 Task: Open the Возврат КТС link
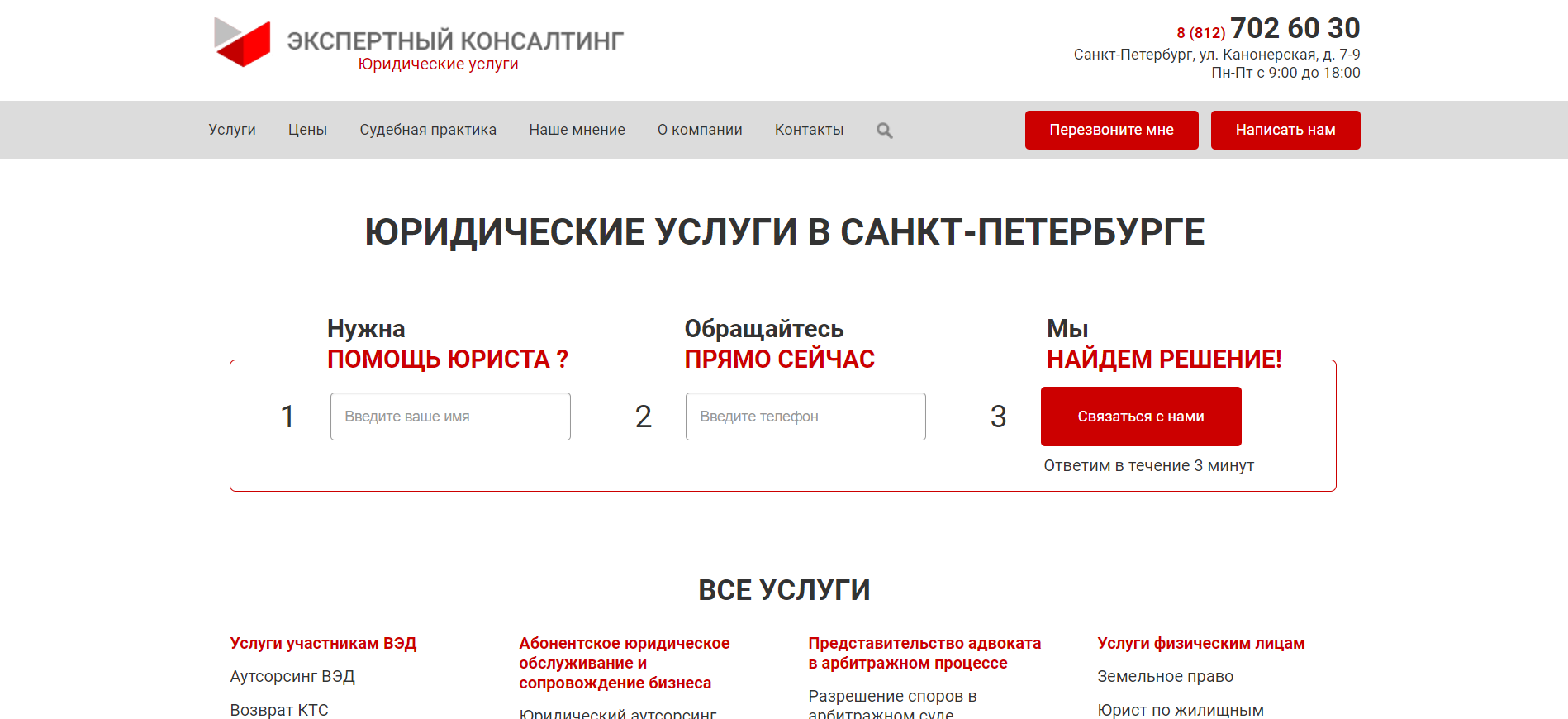(x=279, y=710)
